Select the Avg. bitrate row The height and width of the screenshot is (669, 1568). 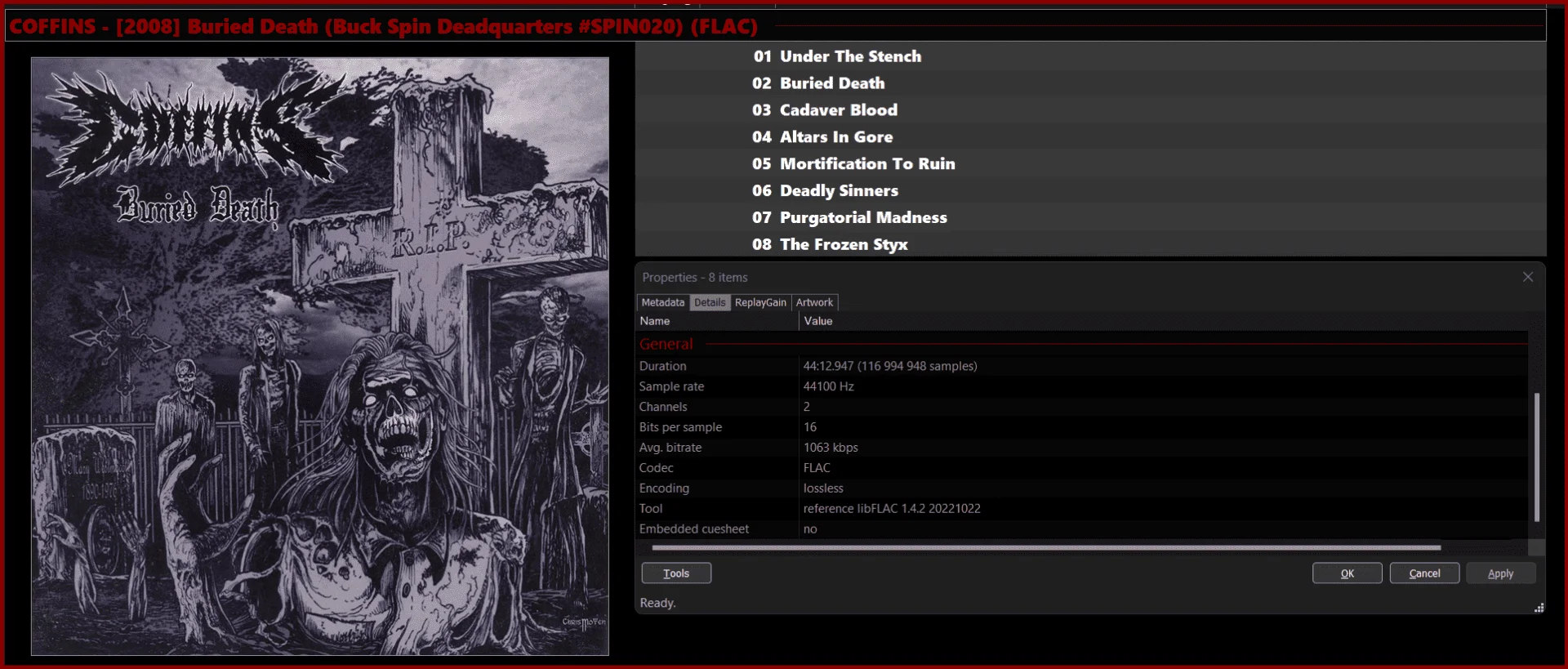pos(1082,448)
